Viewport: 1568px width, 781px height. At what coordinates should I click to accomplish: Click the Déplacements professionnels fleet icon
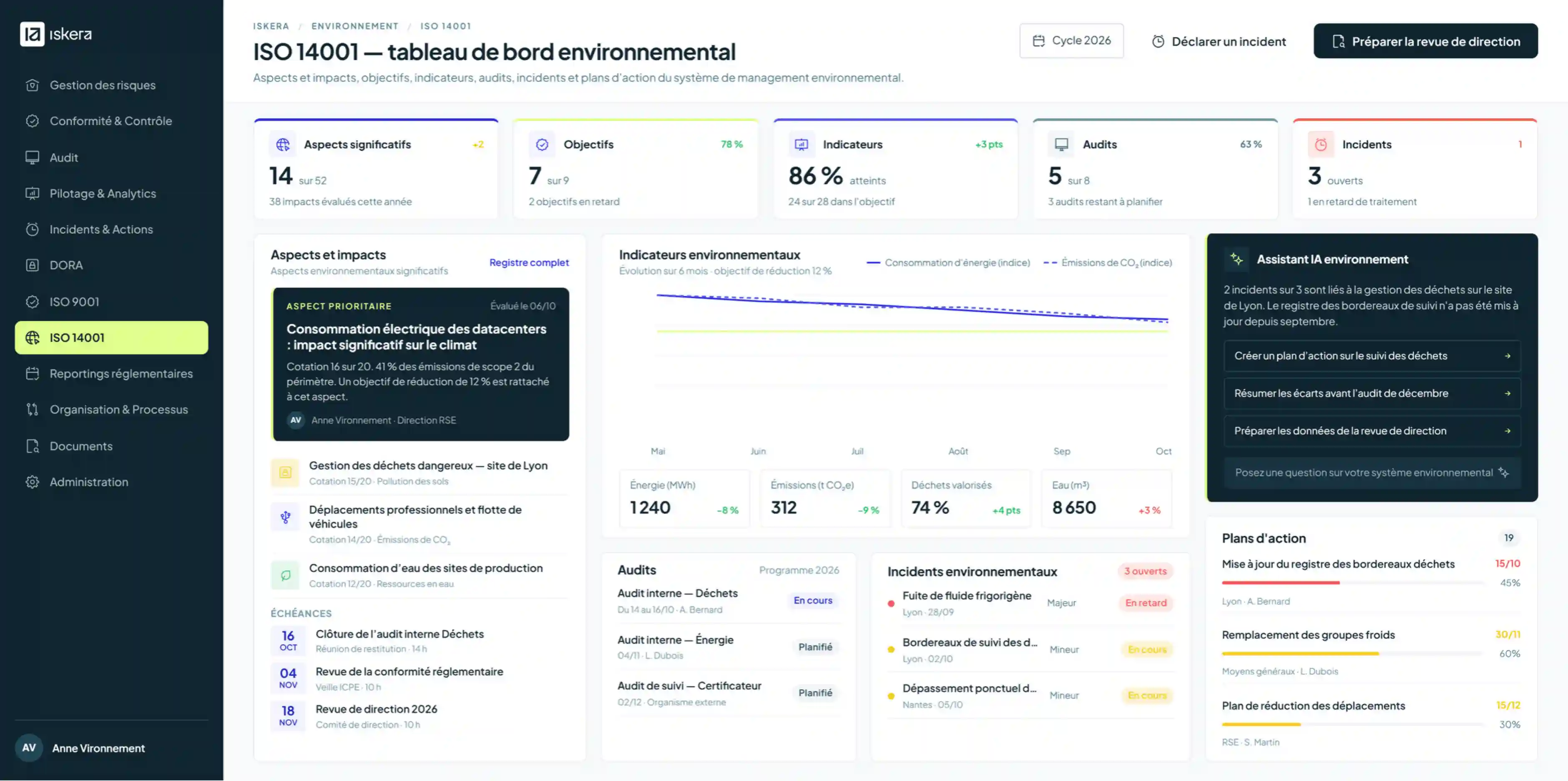coord(285,517)
